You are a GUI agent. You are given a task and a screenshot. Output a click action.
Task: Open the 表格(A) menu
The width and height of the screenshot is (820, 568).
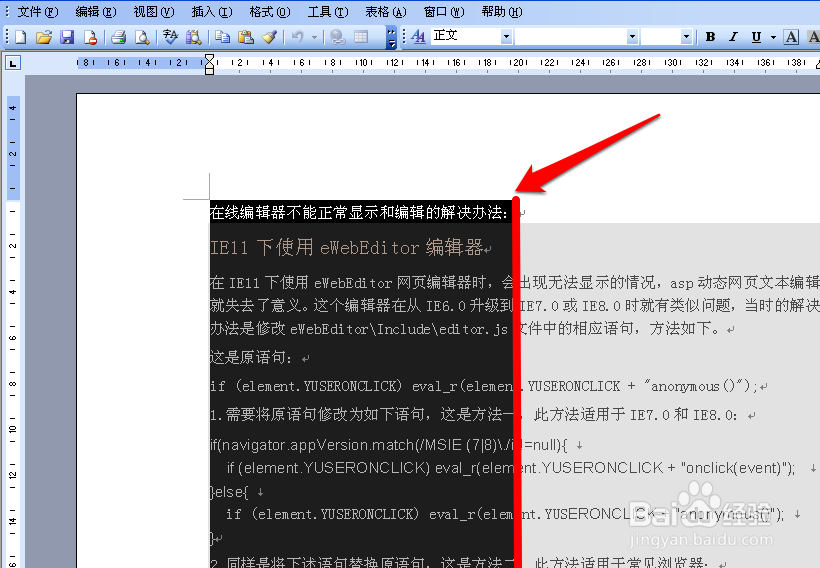(386, 12)
